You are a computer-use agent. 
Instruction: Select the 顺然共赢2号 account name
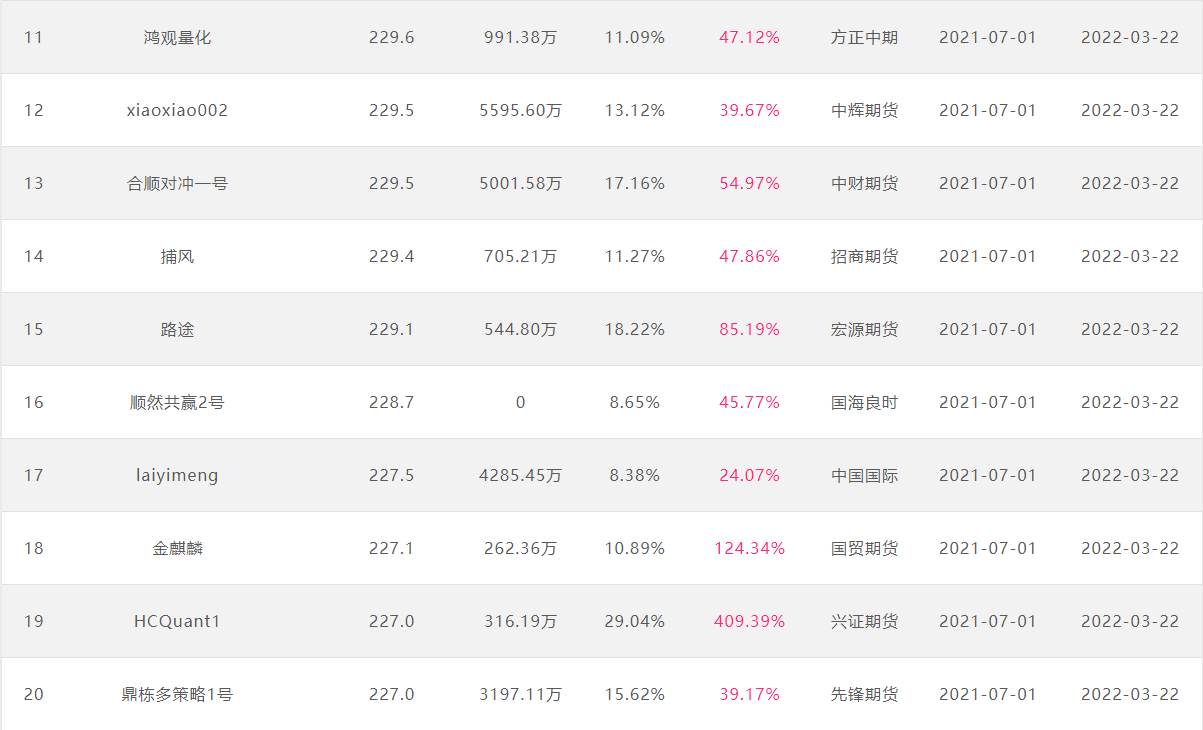(x=177, y=403)
